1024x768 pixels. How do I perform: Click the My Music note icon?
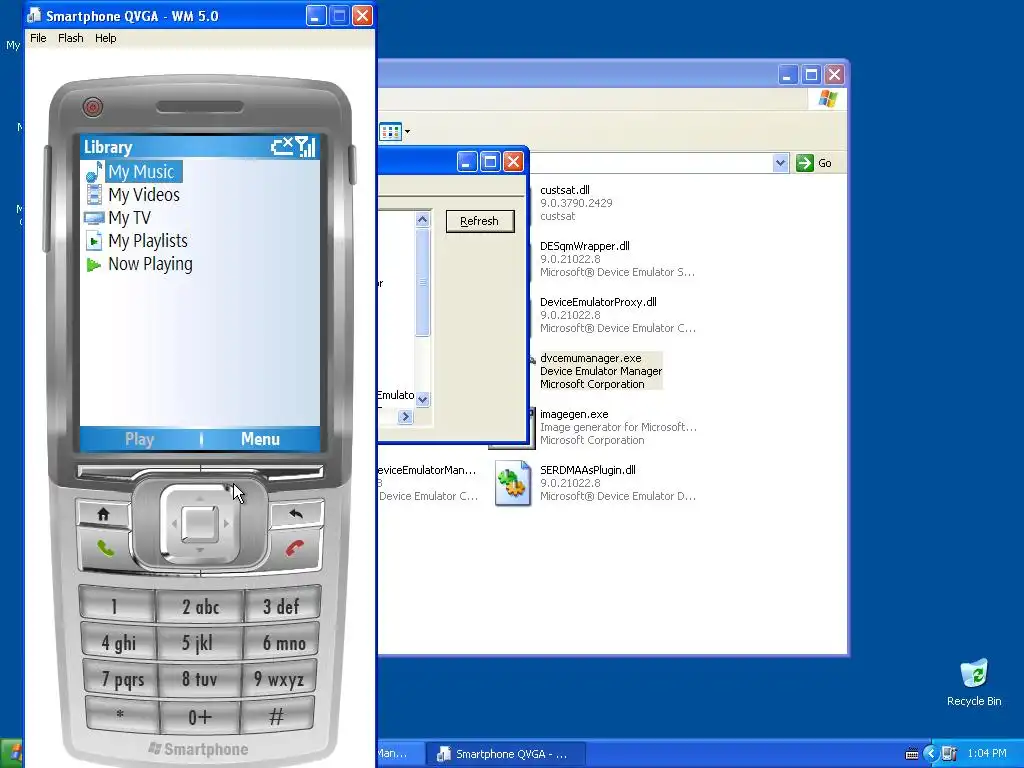click(x=94, y=172)
